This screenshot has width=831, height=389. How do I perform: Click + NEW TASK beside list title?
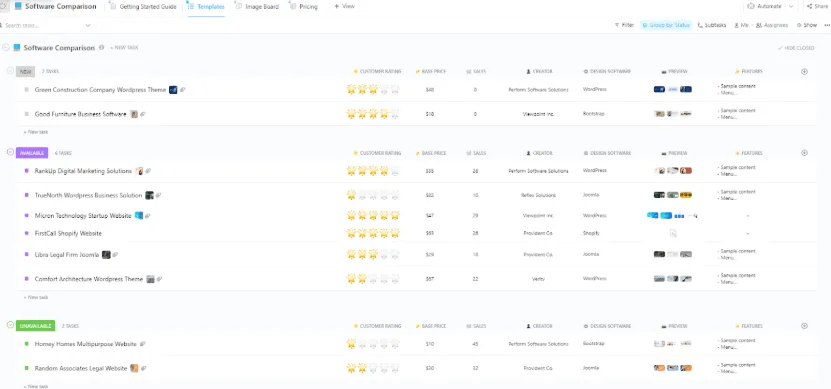coord(124,48)
